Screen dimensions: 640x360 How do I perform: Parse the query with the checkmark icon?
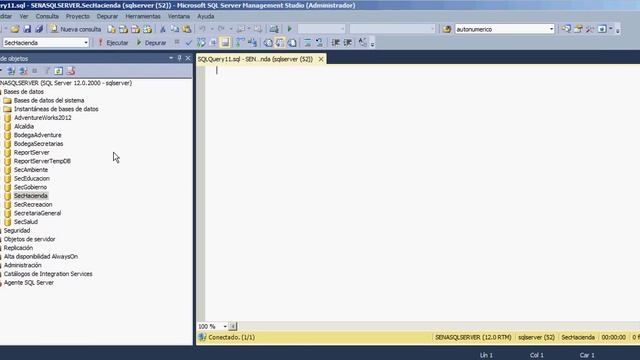[189, 42]
